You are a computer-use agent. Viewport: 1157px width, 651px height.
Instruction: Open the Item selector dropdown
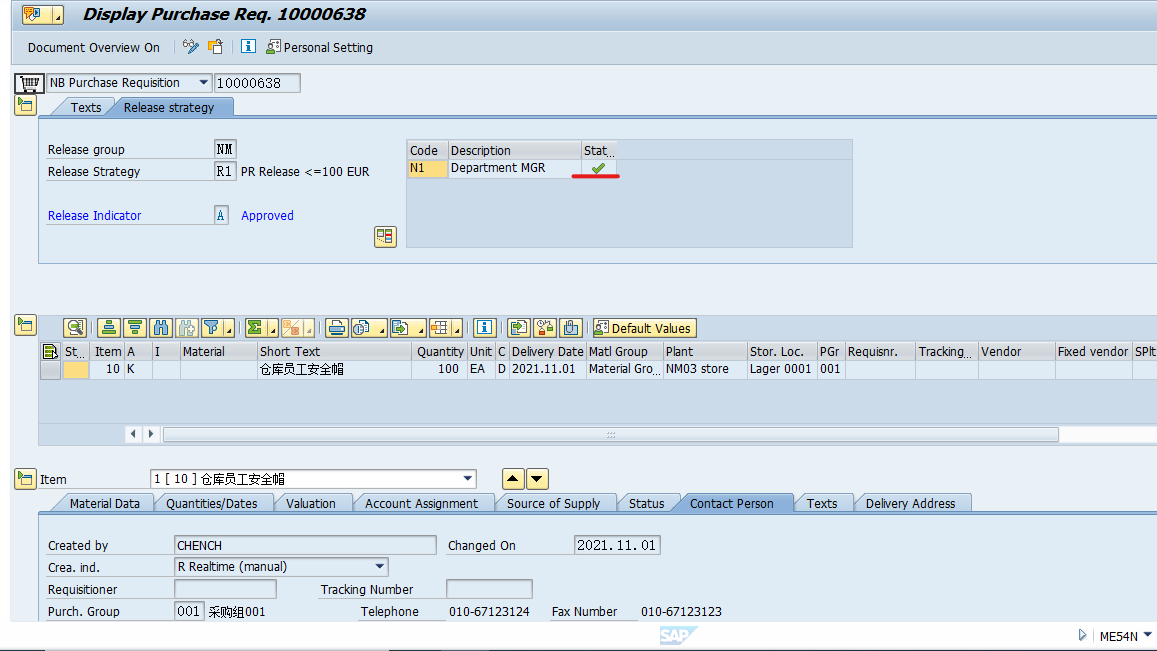(x=468, y=479)
